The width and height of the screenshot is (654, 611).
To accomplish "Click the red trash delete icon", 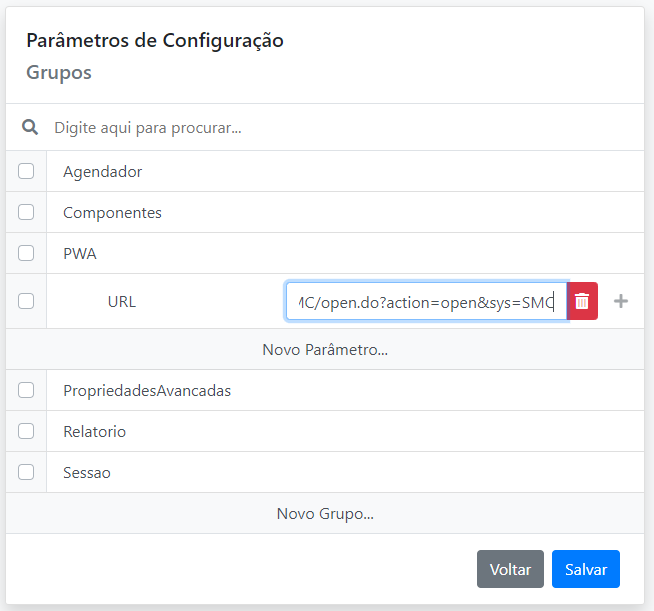I will pos(582,301).
